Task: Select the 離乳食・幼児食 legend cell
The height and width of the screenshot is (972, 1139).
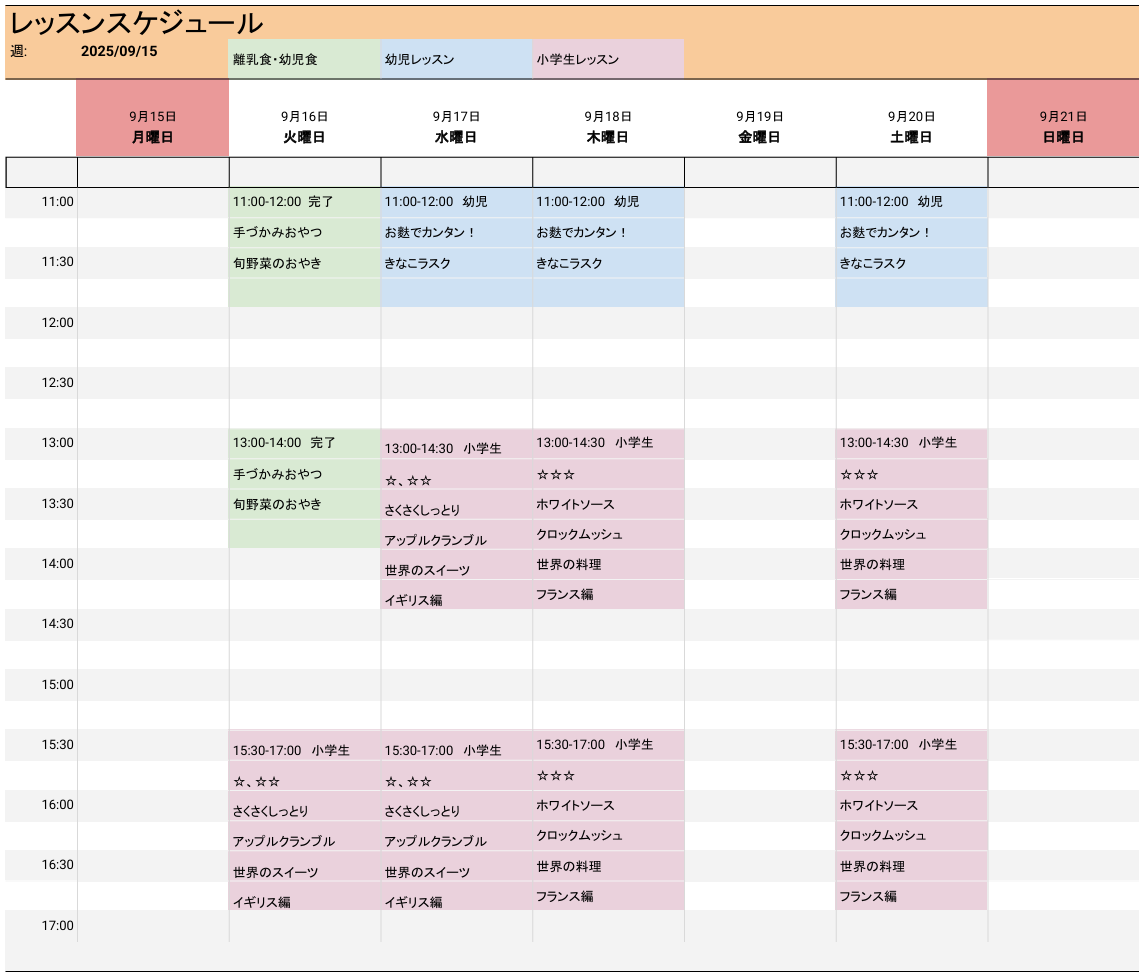Action: click(304, 59)
